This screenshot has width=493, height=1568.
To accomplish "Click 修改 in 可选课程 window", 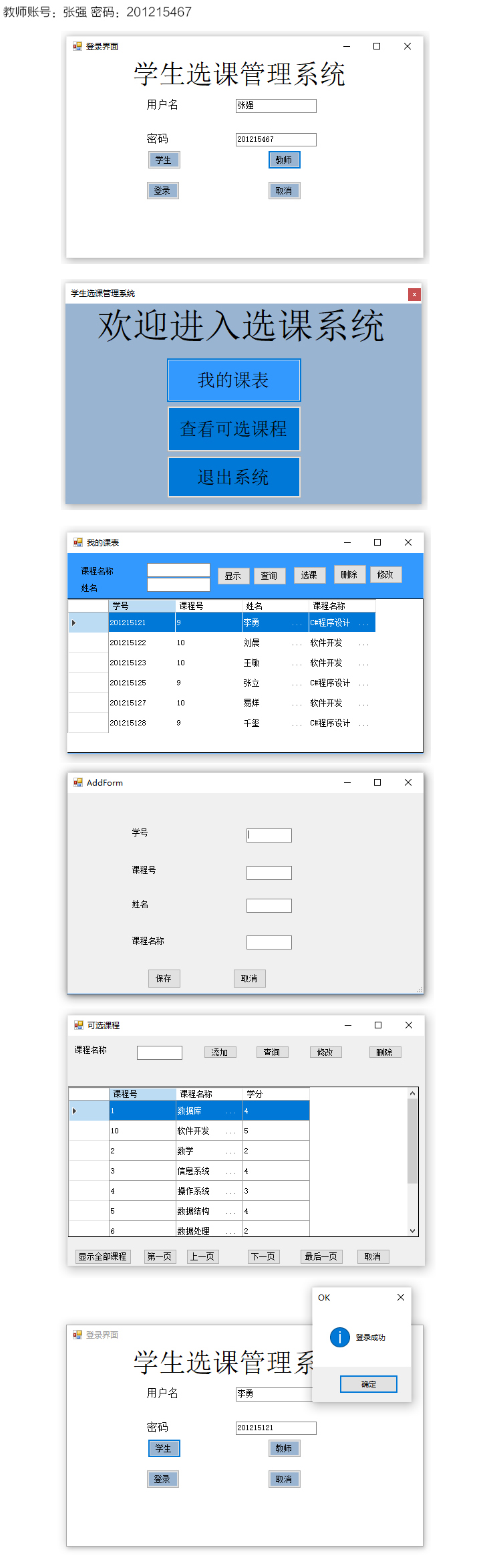I will tap(325, 1052).
